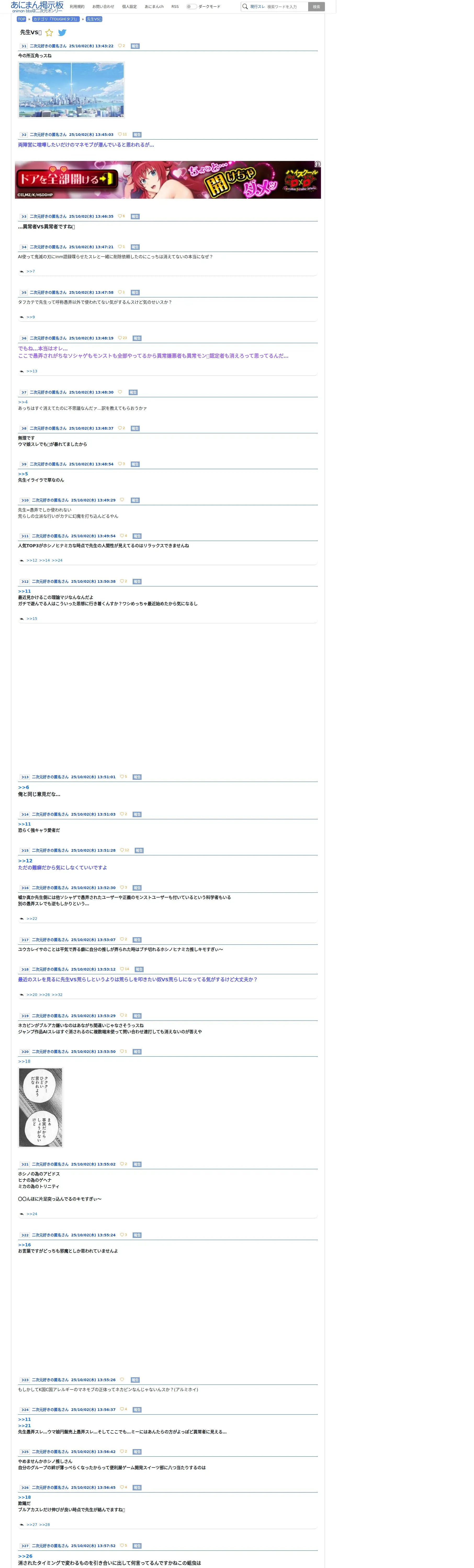The height and width of the screenshot is (1568, 474).
Task: Report post 10 using its 報告 button
Action: [135, 500]
